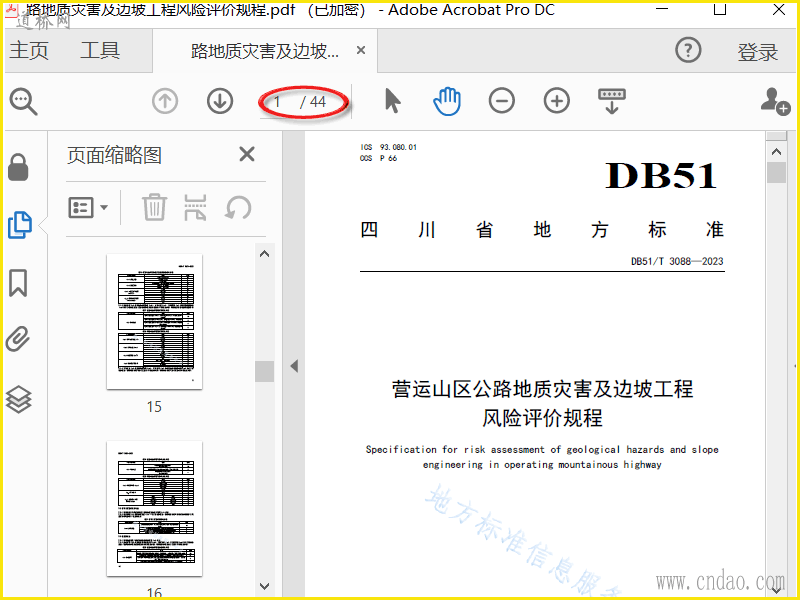Image resolution: width=800 pixels, height=600 pixels.
Task: Minimize the Acrobat window
Action: point(662,9)
